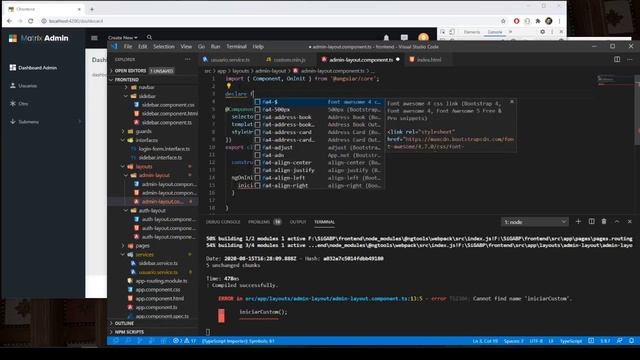Open the File menu in VS Code
The height and width of the screenshot is (360, 640).
tap(128, 47)
